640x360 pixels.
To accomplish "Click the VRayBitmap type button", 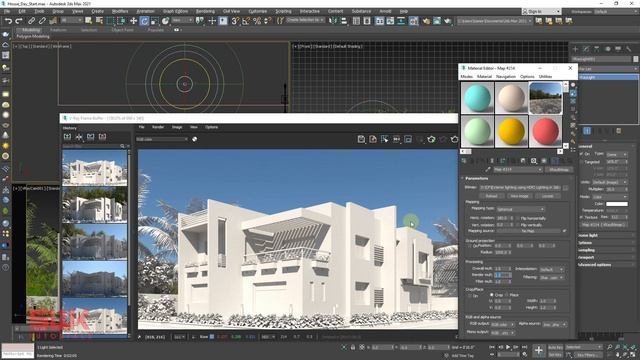I will coord(559,169).
